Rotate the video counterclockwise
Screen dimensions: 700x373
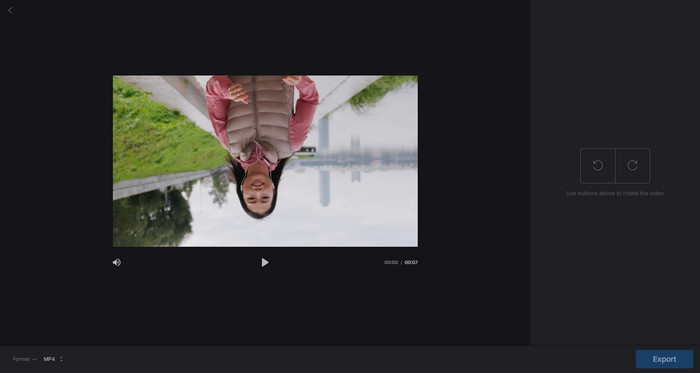(597, 166)
